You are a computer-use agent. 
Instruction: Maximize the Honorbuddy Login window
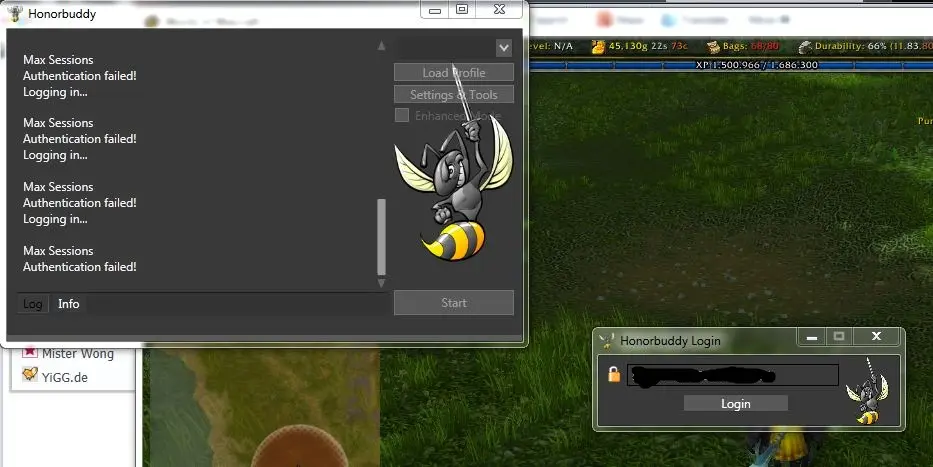tap(839, 337)
